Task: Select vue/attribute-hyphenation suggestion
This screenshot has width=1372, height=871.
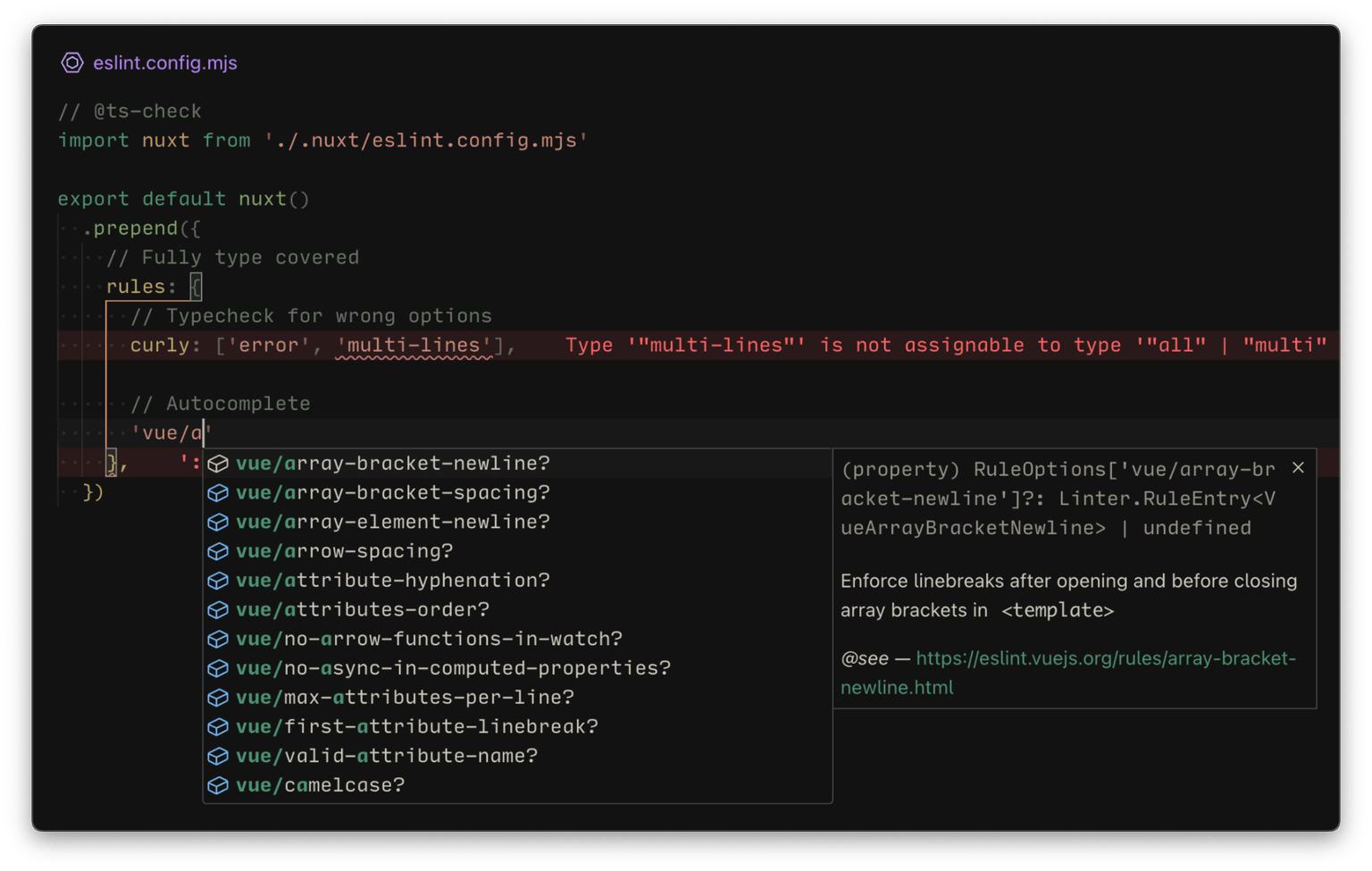Action: (393, 580)
